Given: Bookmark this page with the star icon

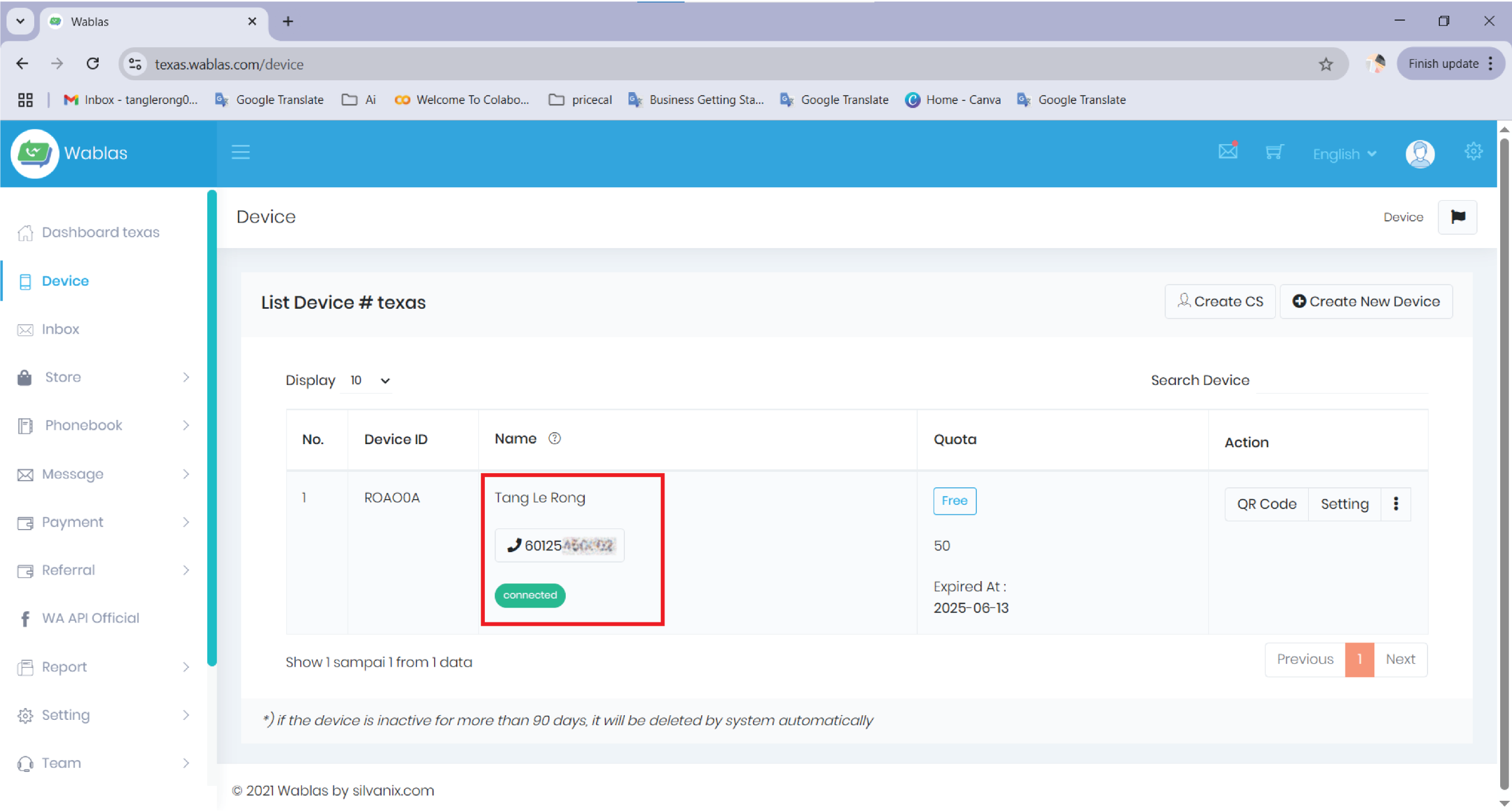Looking at the screenshot, I should pos(1326,64).
